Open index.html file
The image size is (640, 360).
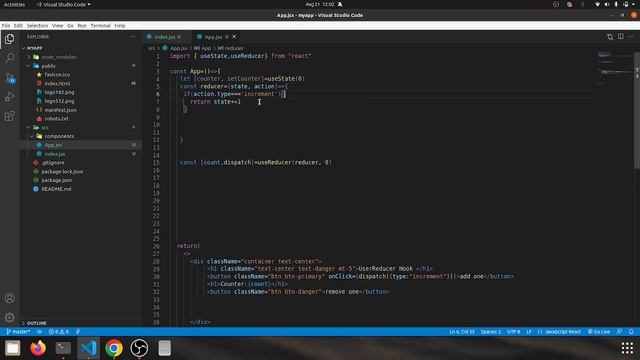click(57, 83)
